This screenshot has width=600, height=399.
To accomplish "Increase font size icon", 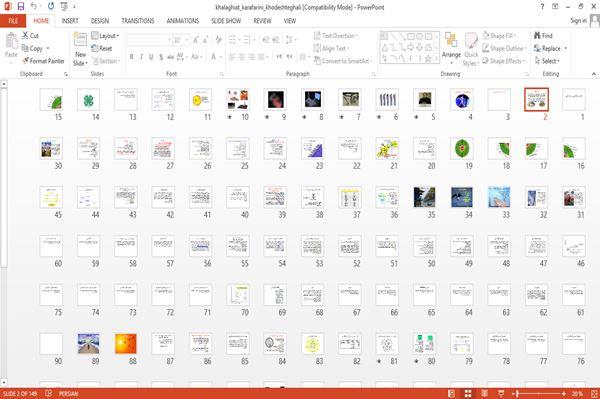I will coord(196,40).
